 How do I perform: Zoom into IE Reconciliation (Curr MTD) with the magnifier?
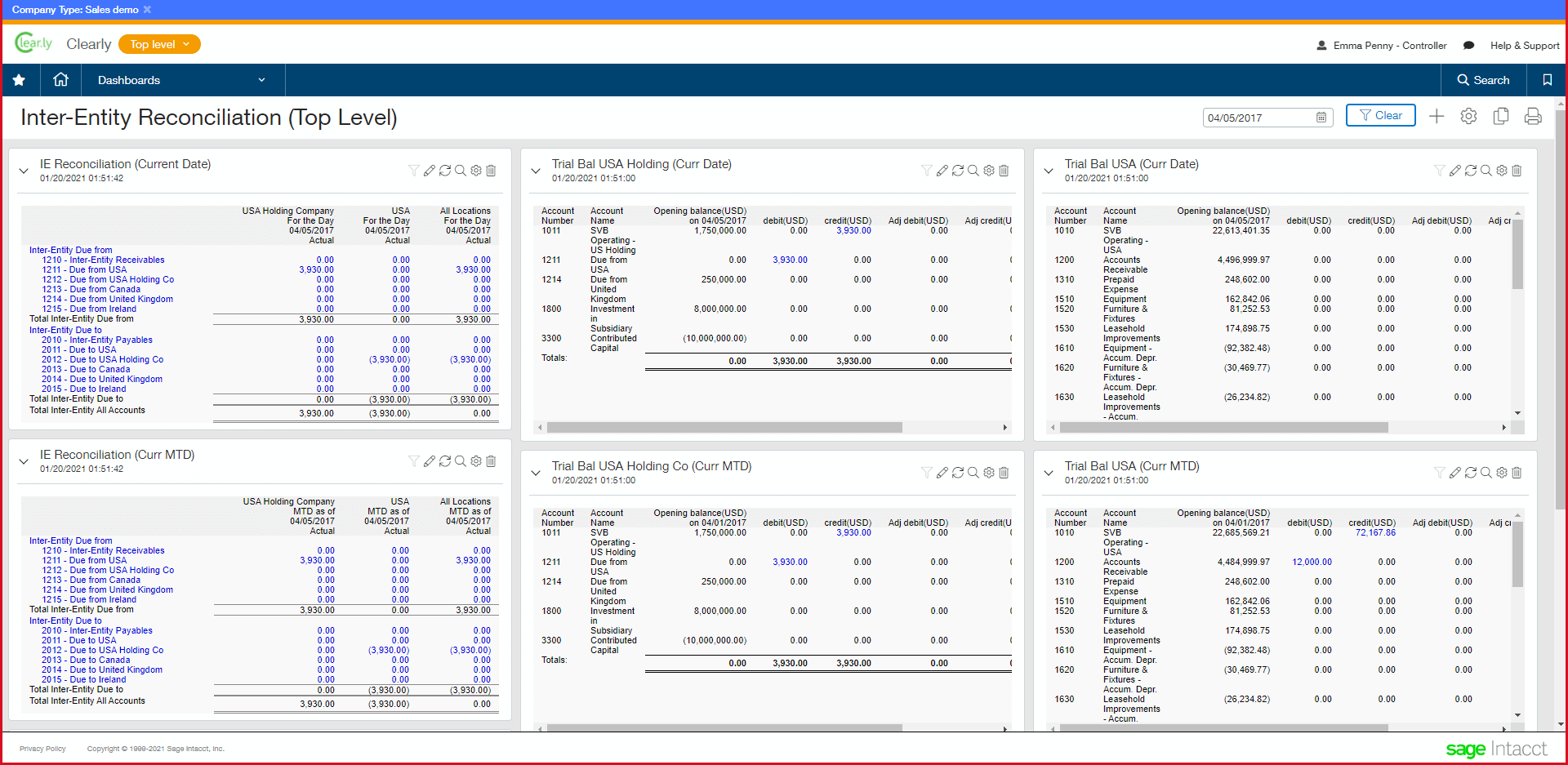point(461,461)
